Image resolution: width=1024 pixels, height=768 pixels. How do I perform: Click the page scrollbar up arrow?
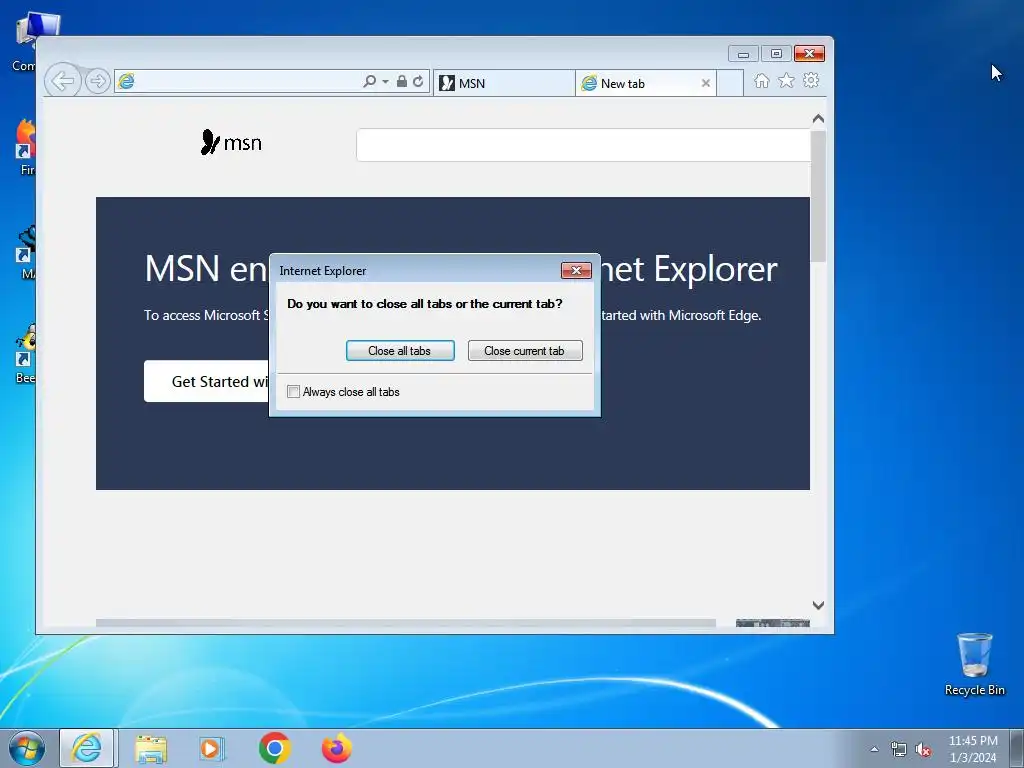pyautogui.click(x=818, y=119)
